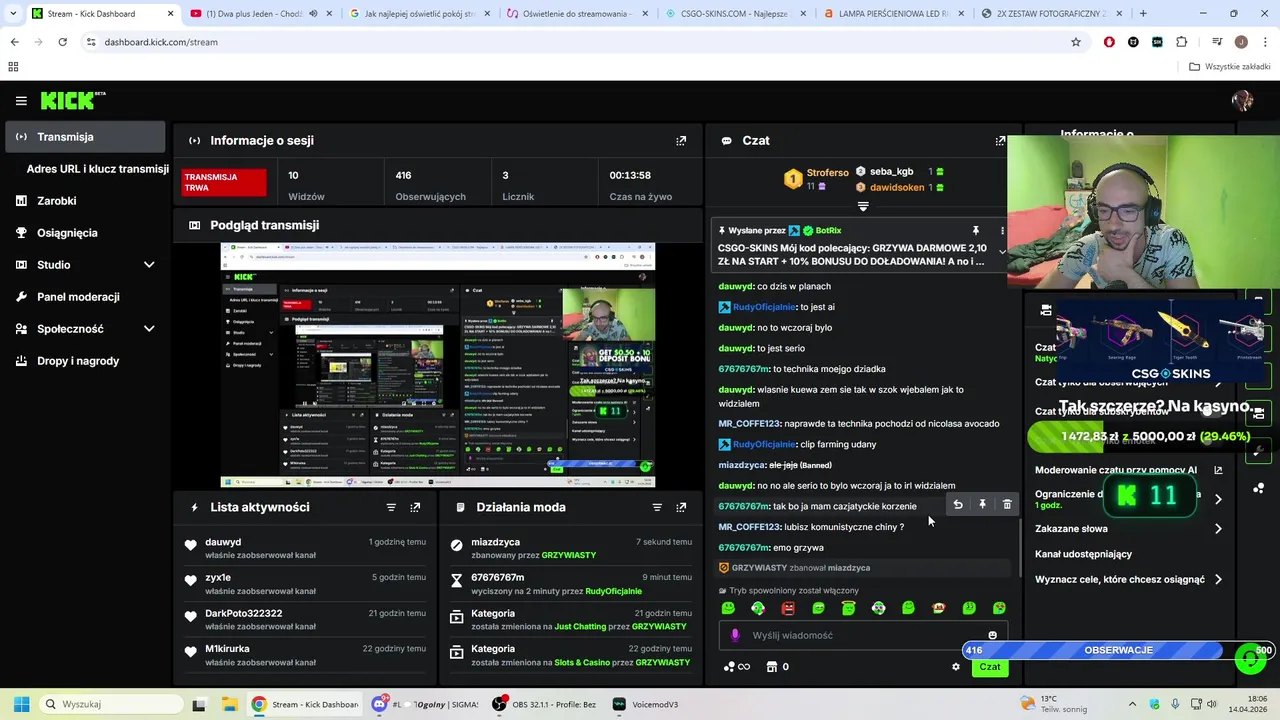Pop out the Lista aktywności panel
The height and width of the screenshot is (720, 1280).
click(x=415, y=507)
